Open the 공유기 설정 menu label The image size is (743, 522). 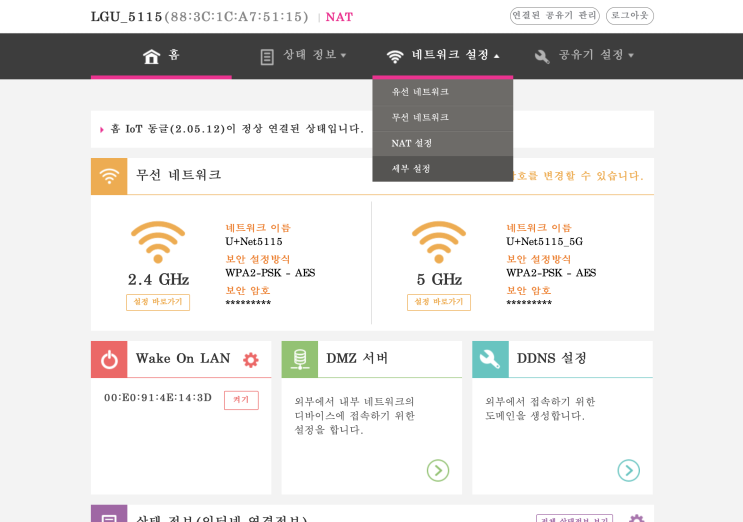(x=591, y=55)
